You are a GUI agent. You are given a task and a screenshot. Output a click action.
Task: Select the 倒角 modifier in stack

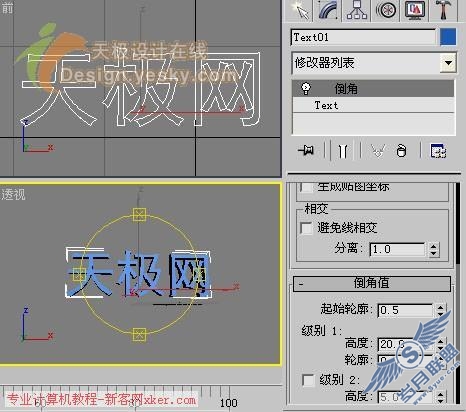point(373,89)
